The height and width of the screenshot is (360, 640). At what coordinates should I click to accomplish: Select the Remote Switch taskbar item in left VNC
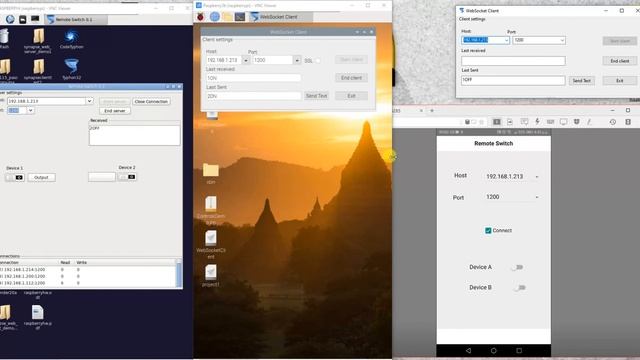(76, 19)
